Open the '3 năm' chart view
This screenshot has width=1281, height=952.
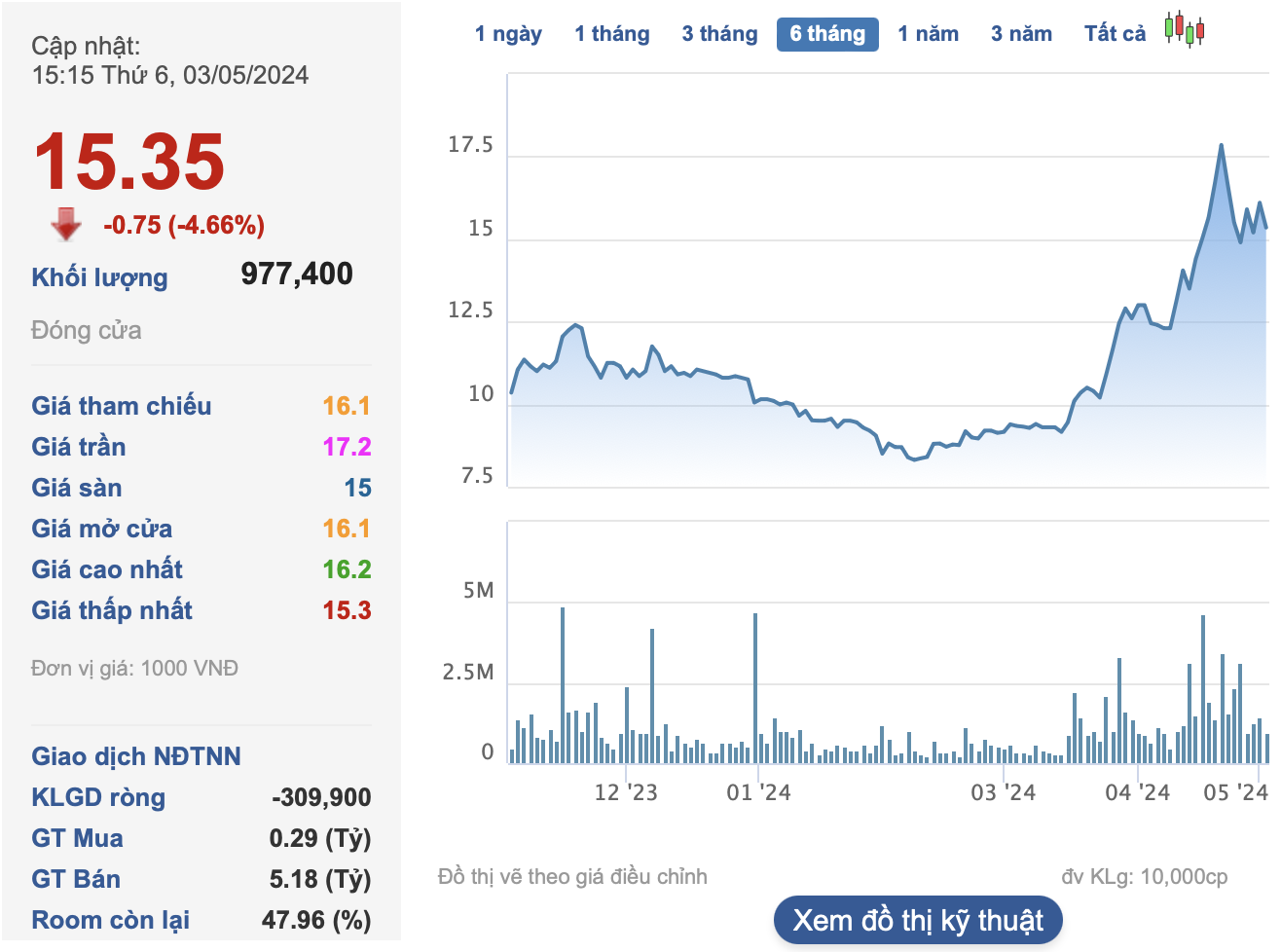click(x=1021, y=34)
